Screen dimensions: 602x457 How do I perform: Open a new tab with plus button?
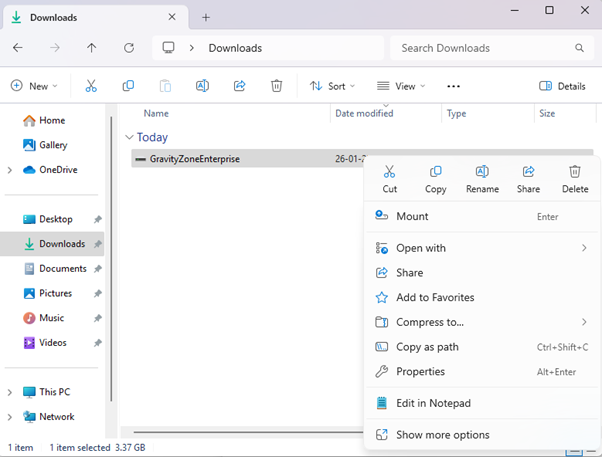206,17
